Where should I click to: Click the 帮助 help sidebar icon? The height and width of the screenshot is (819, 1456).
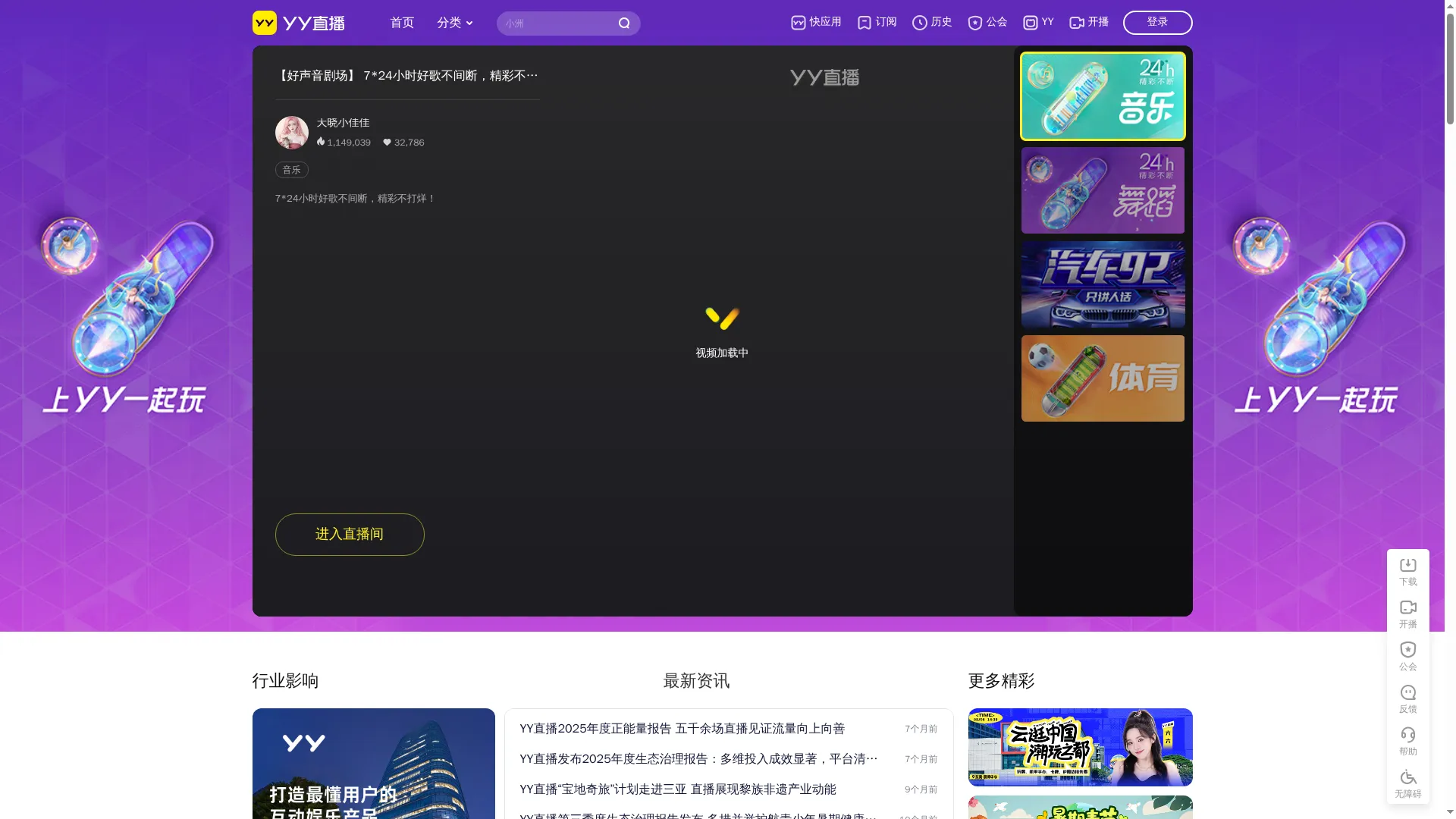point(1408,742)
